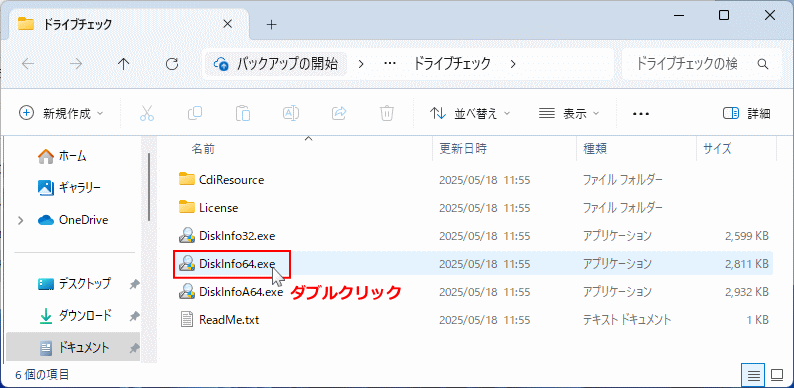Click the Delete trash can icon
Image resolution: width=794 pixels, height=388 pixels.
[387, 113]
